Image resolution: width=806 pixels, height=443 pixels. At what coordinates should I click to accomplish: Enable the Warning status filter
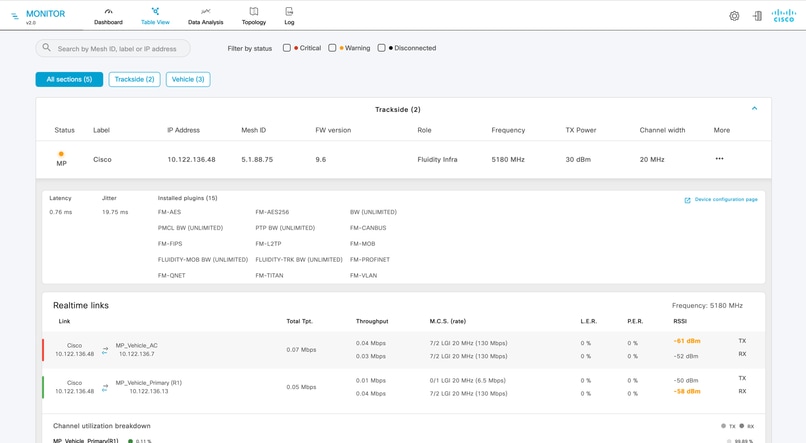(332, 48)
